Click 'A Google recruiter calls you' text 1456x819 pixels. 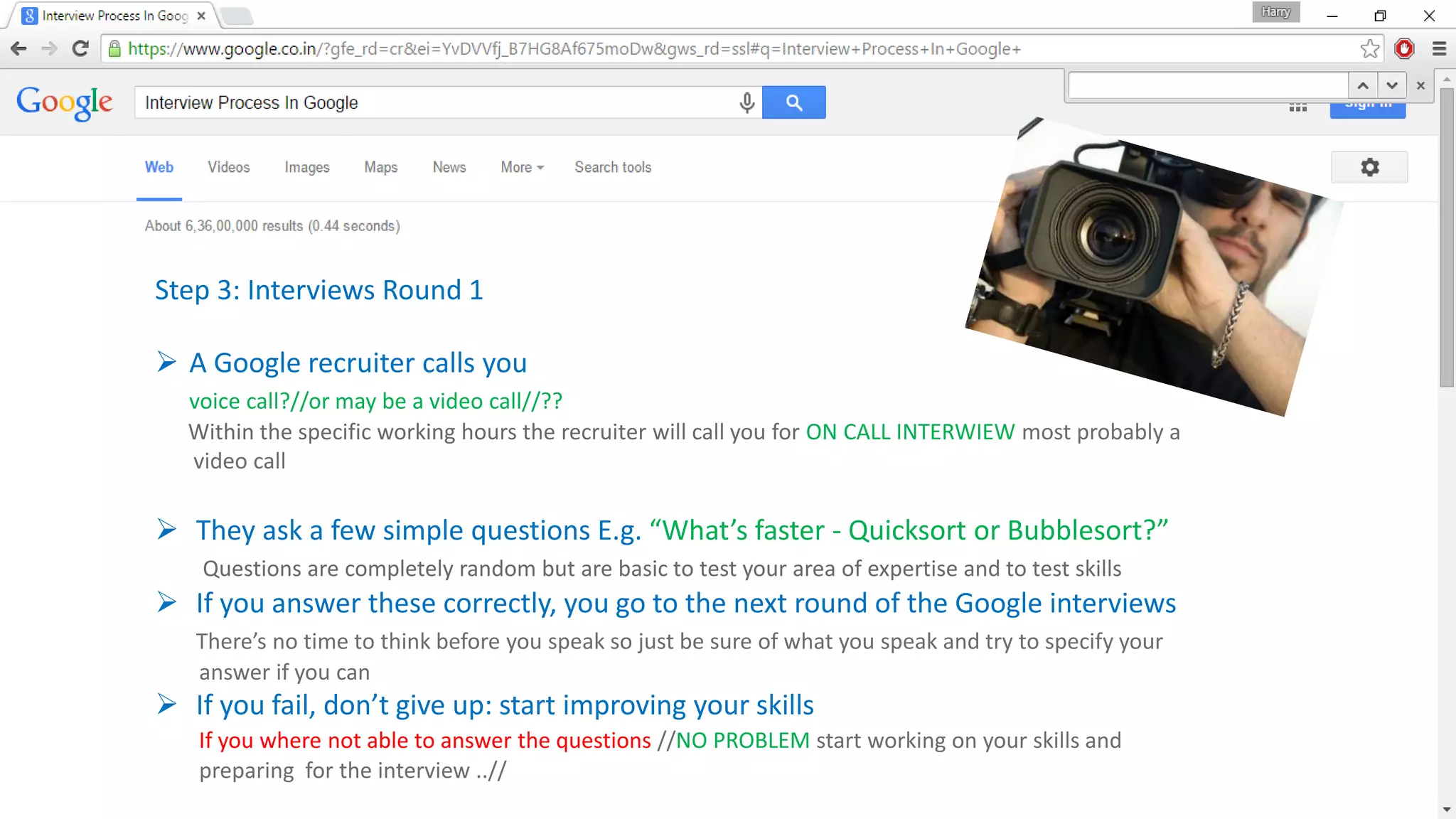(358, 363)
